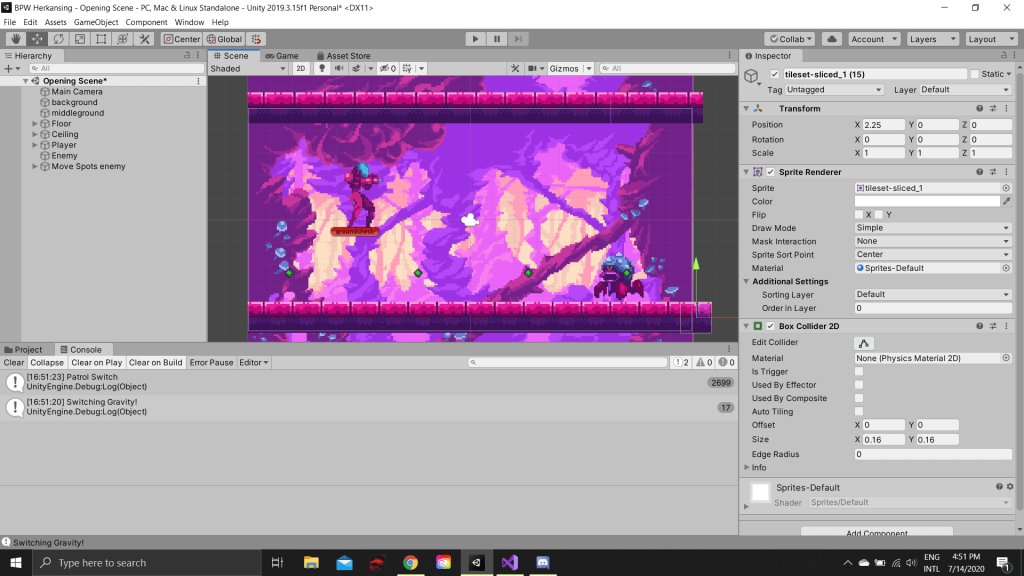
Task: Open the Draw Mode dropdown
Action: point(932,228)
